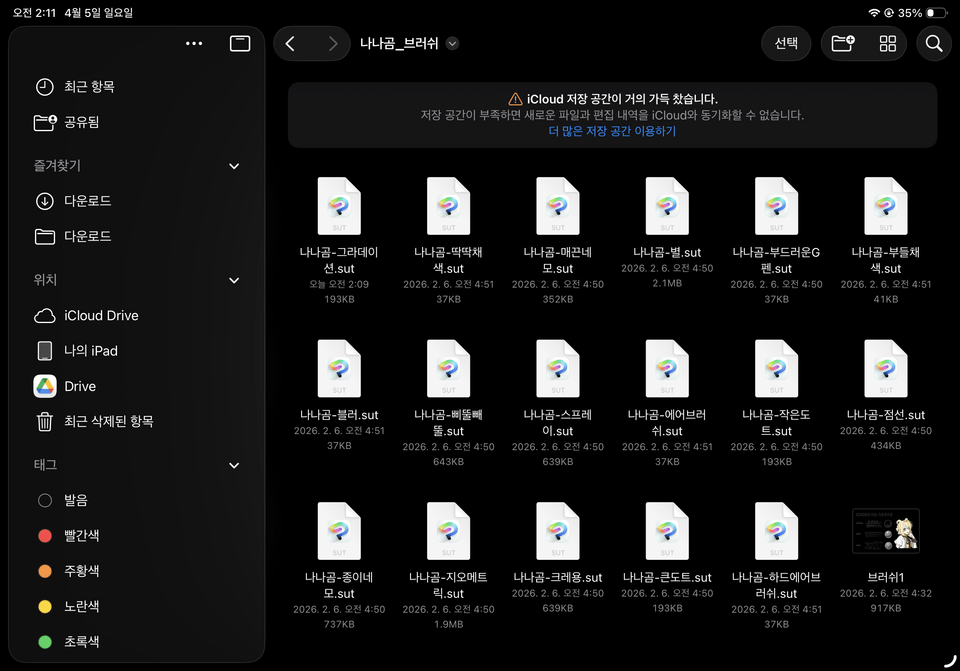This screenshot has height=671, width=960.
Task: Open 나의 iPad from the sidebar
Action: tap(90, 350)
